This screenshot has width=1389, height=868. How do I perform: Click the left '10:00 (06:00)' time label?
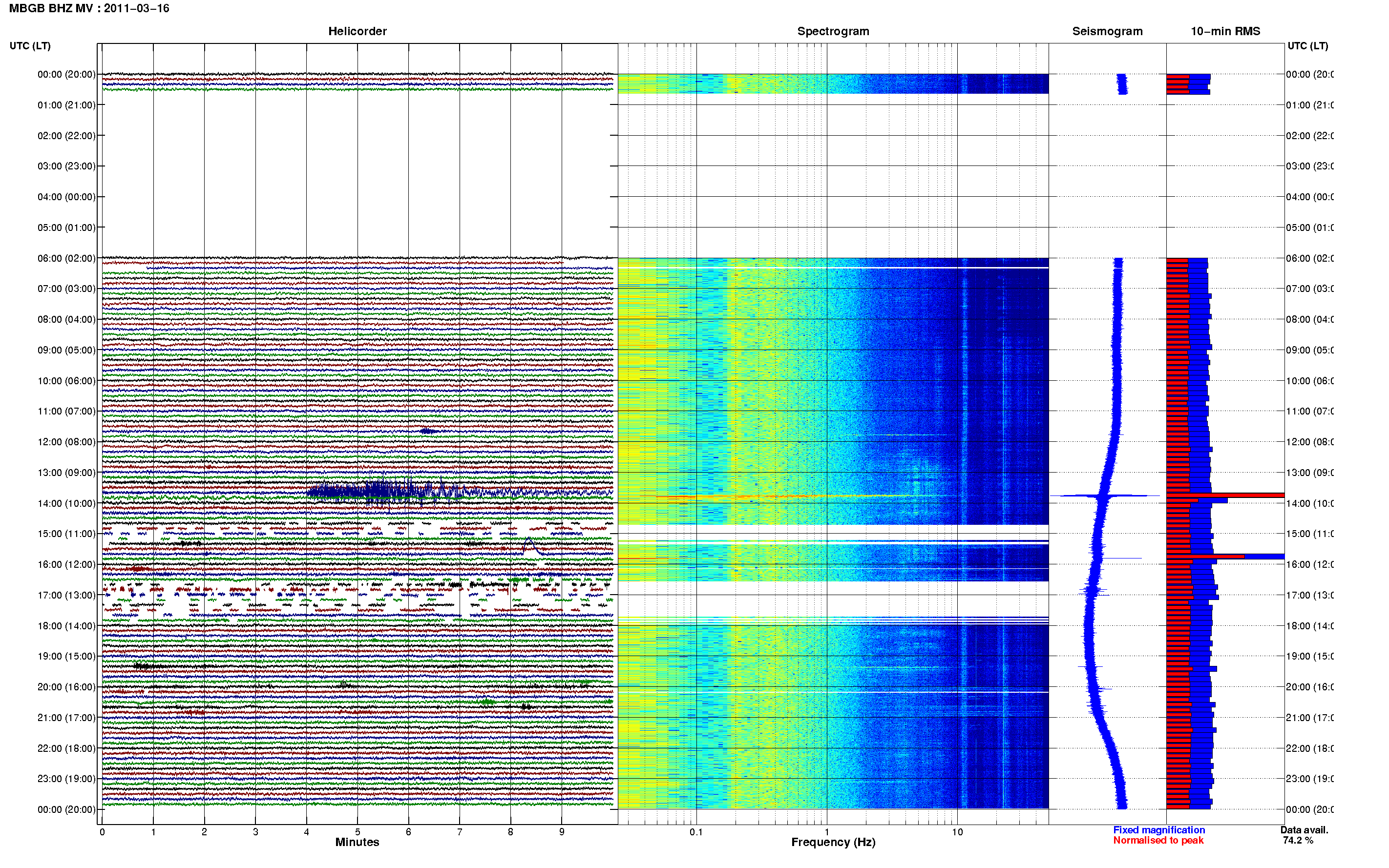(66, 381)
